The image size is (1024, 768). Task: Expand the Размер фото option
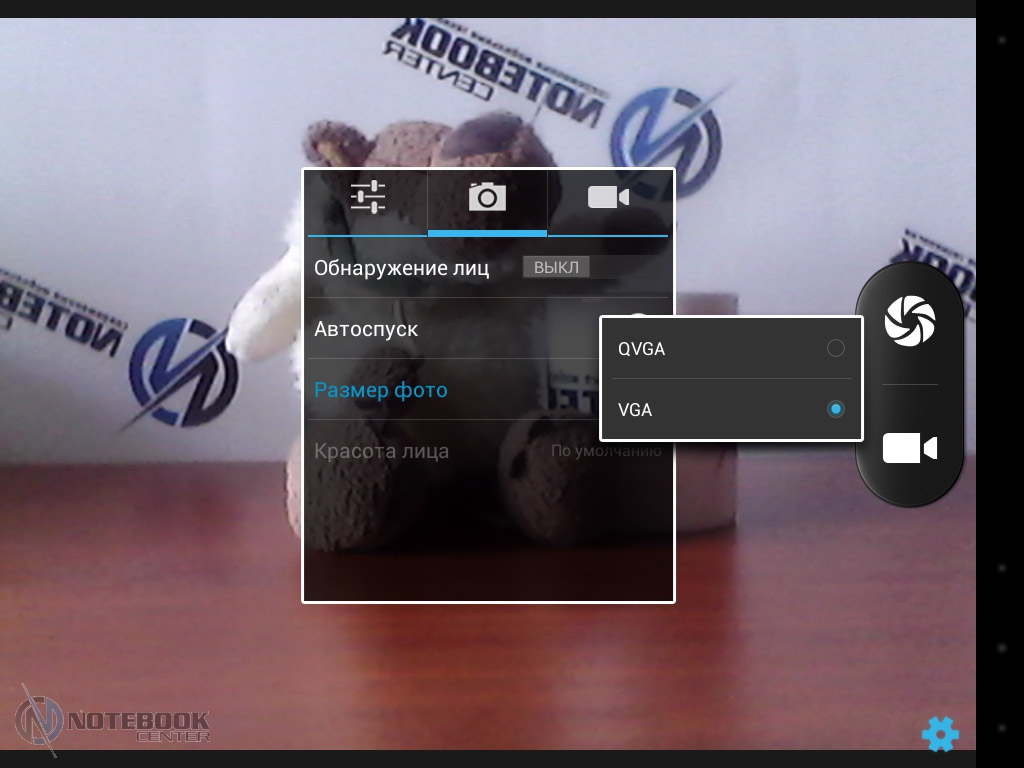[381, 390]
